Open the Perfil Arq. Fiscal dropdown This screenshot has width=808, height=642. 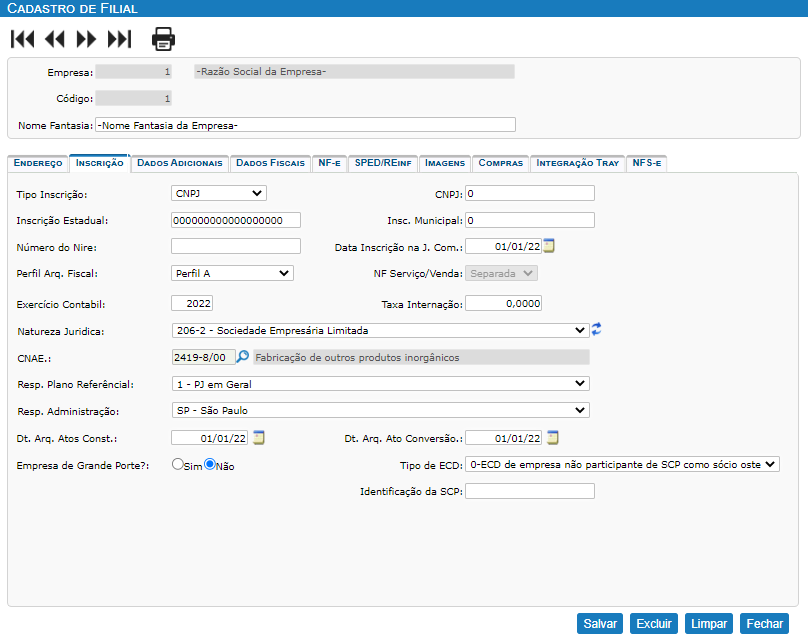(232, 273)
